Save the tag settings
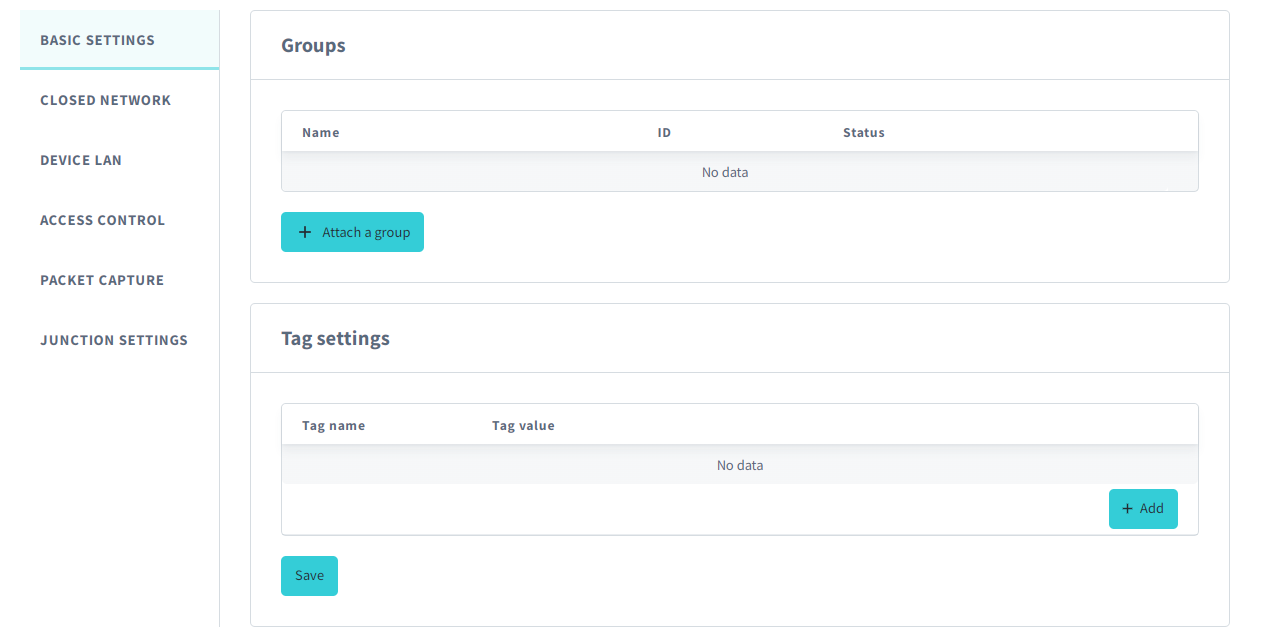Viewport: 1280px width, 637px height. [309, 576]
